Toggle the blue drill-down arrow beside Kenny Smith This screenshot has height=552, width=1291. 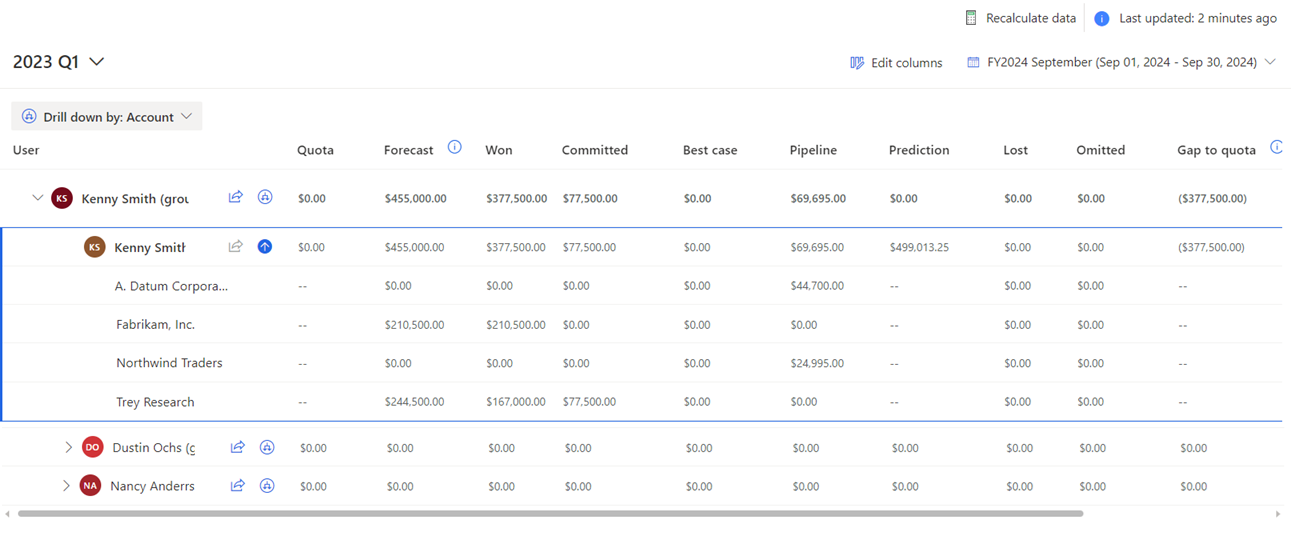pos(265,246)
